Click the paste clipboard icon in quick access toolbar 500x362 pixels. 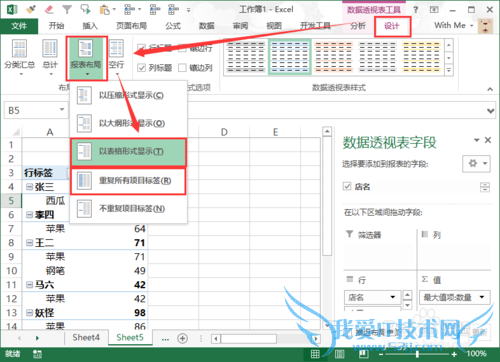click(x=104, y=10)
